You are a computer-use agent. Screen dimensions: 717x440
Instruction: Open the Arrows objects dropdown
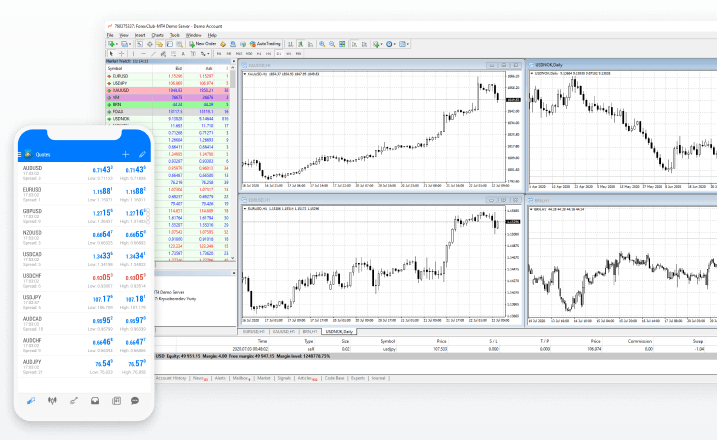click(205, 54)
